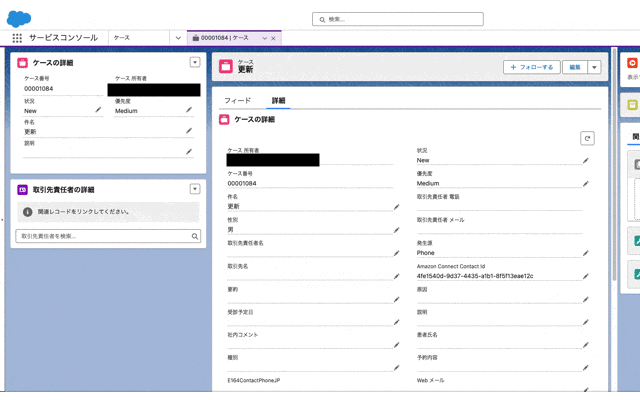Edit the 原因 field pencil

[x=586, y=300]
